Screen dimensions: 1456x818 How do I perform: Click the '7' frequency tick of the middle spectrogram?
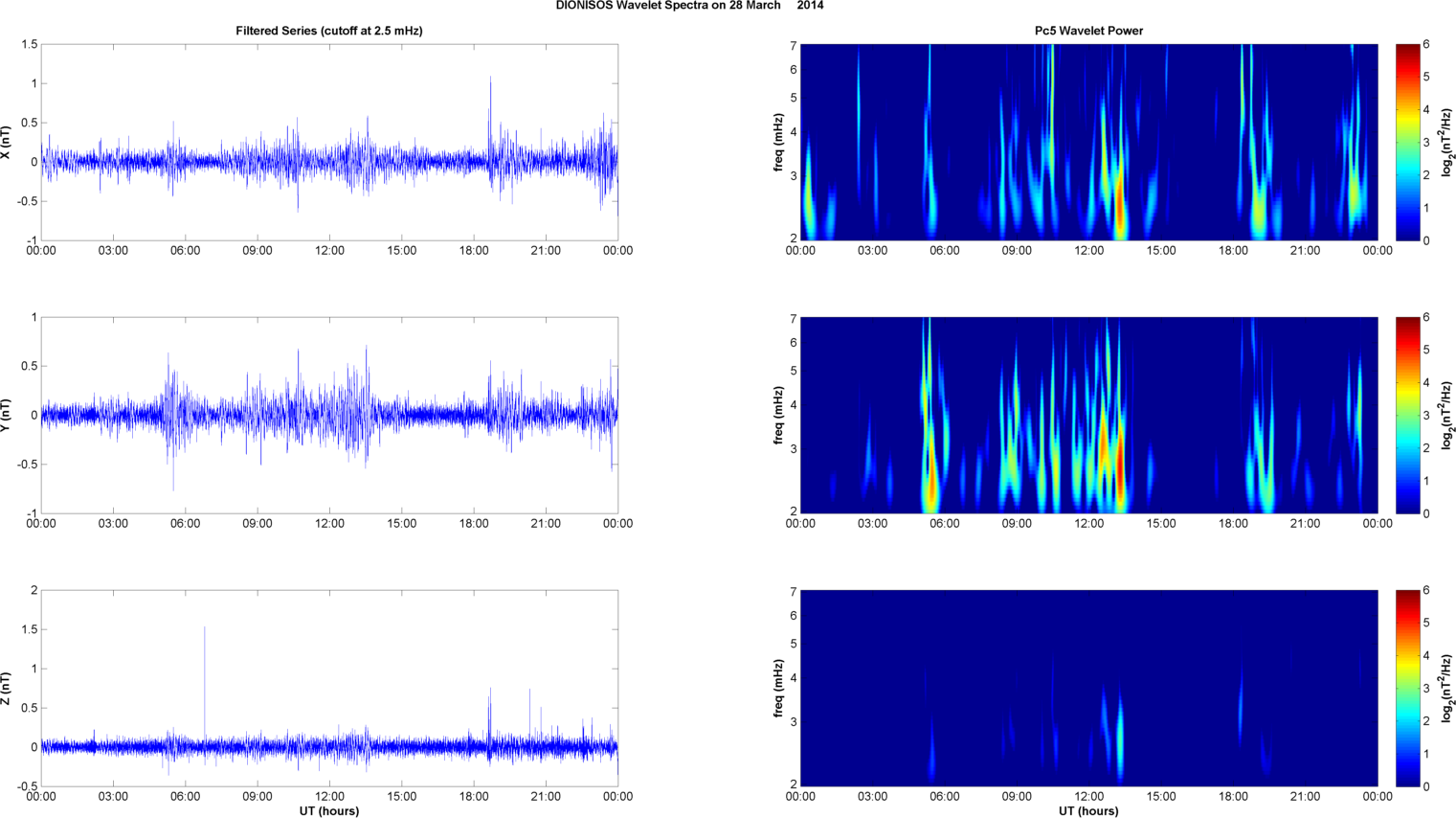tap(793, 319)
